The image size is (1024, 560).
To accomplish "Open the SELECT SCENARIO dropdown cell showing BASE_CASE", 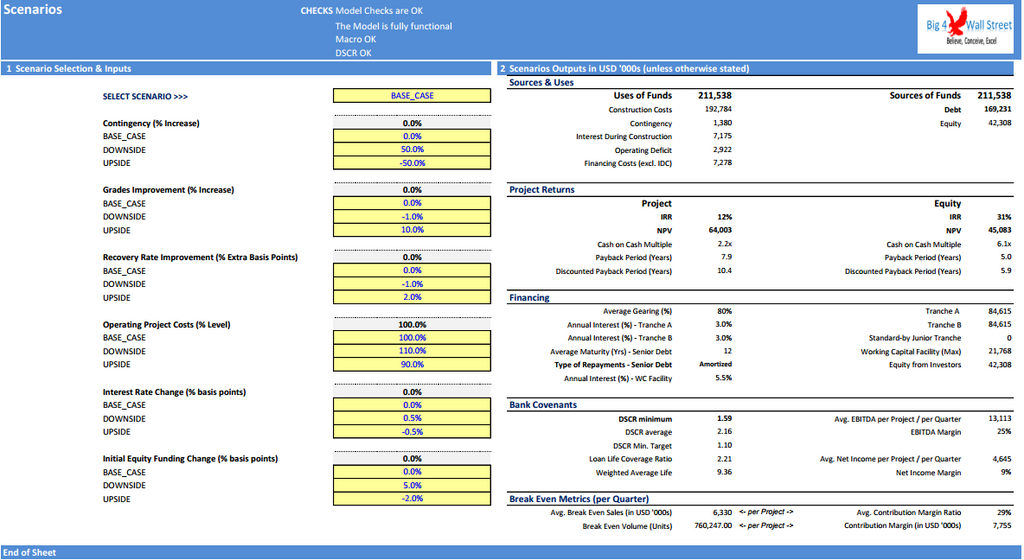I will click(411, 96).
